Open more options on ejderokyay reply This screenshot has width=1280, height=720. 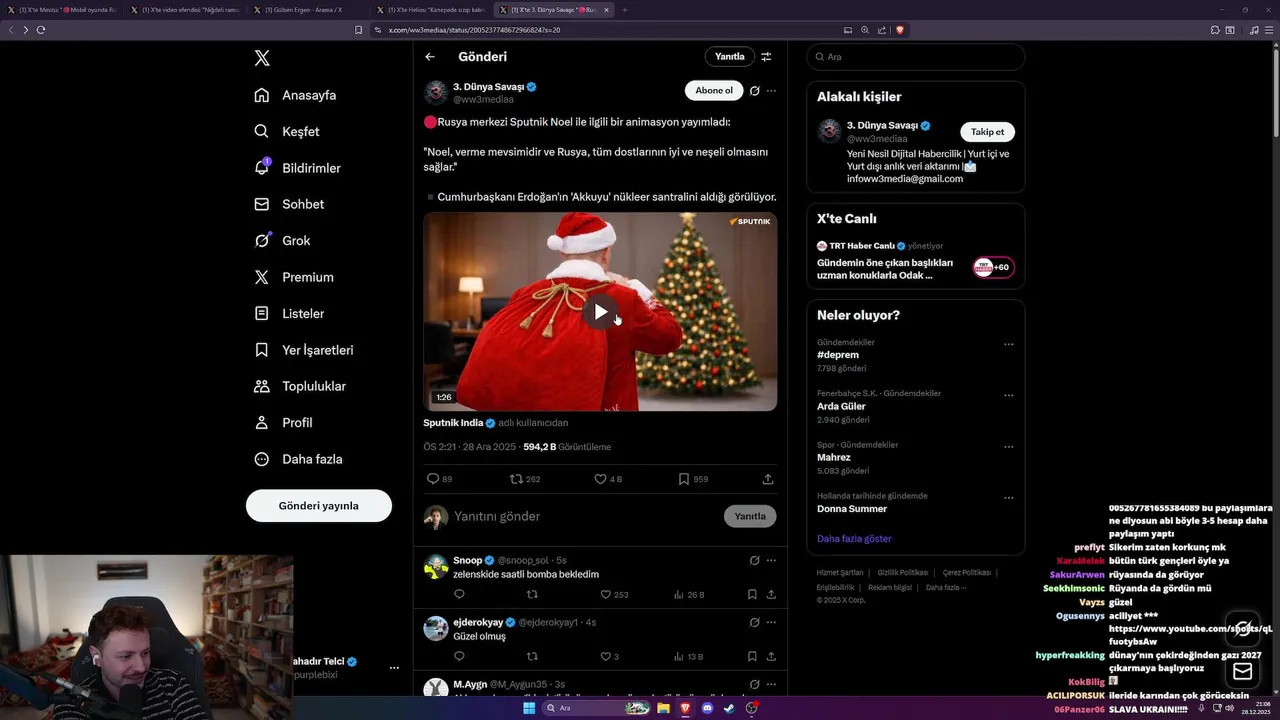pyautogui.click(x=771, y=622)
